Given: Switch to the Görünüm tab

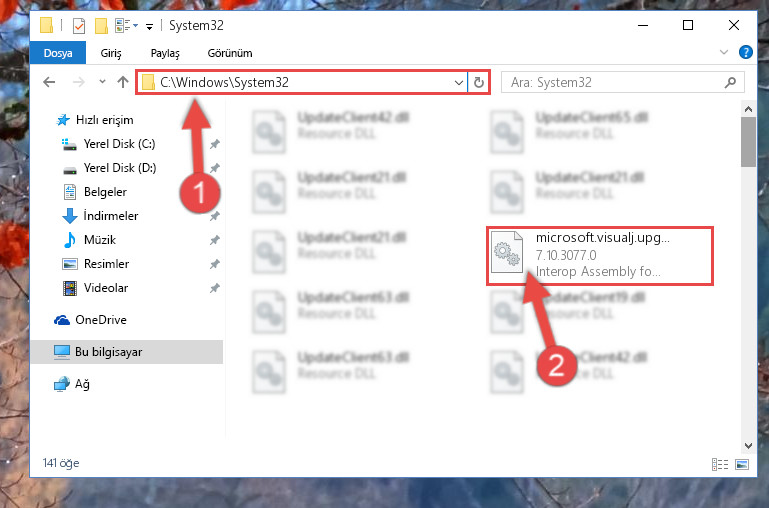Looking at the screenshot, I should (230, 53).
